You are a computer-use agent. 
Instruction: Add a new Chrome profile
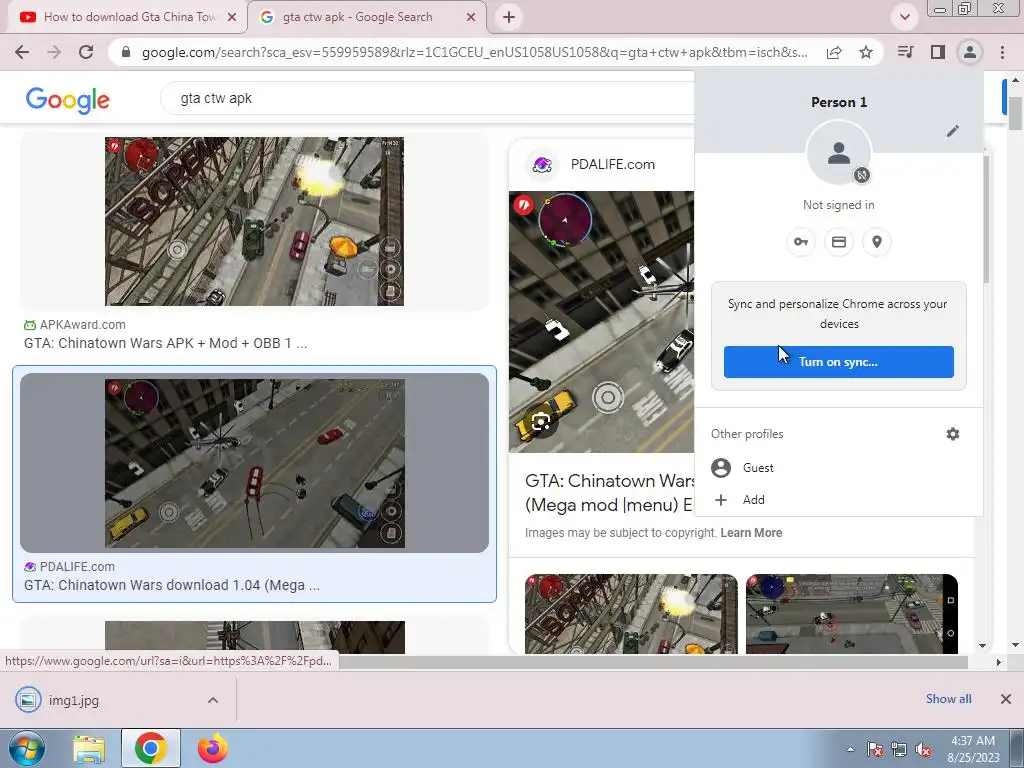(839, 500)
